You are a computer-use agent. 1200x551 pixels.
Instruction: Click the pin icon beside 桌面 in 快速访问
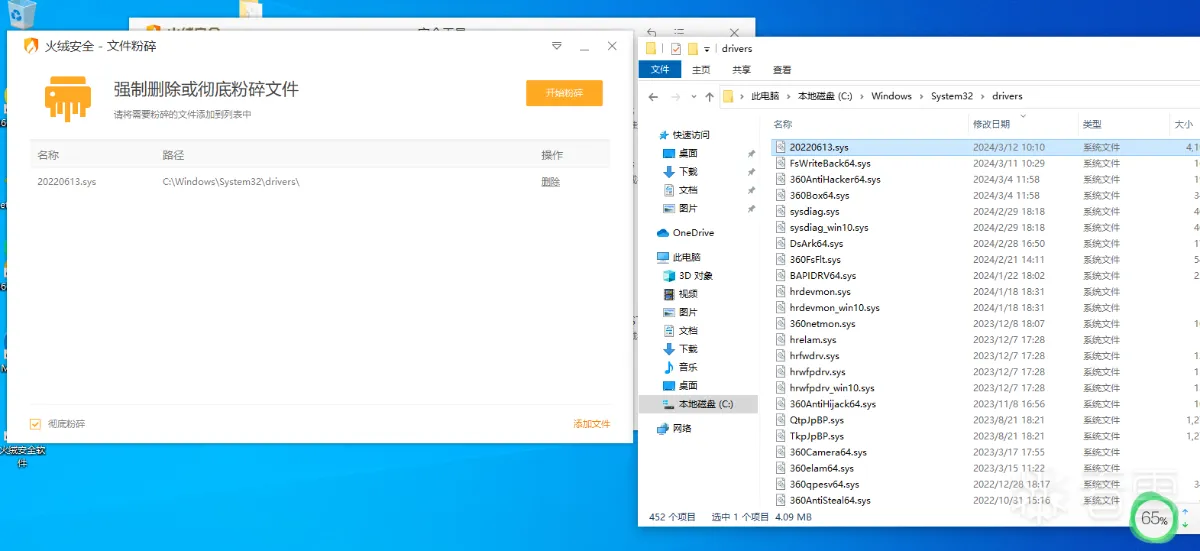click(751, 154)
